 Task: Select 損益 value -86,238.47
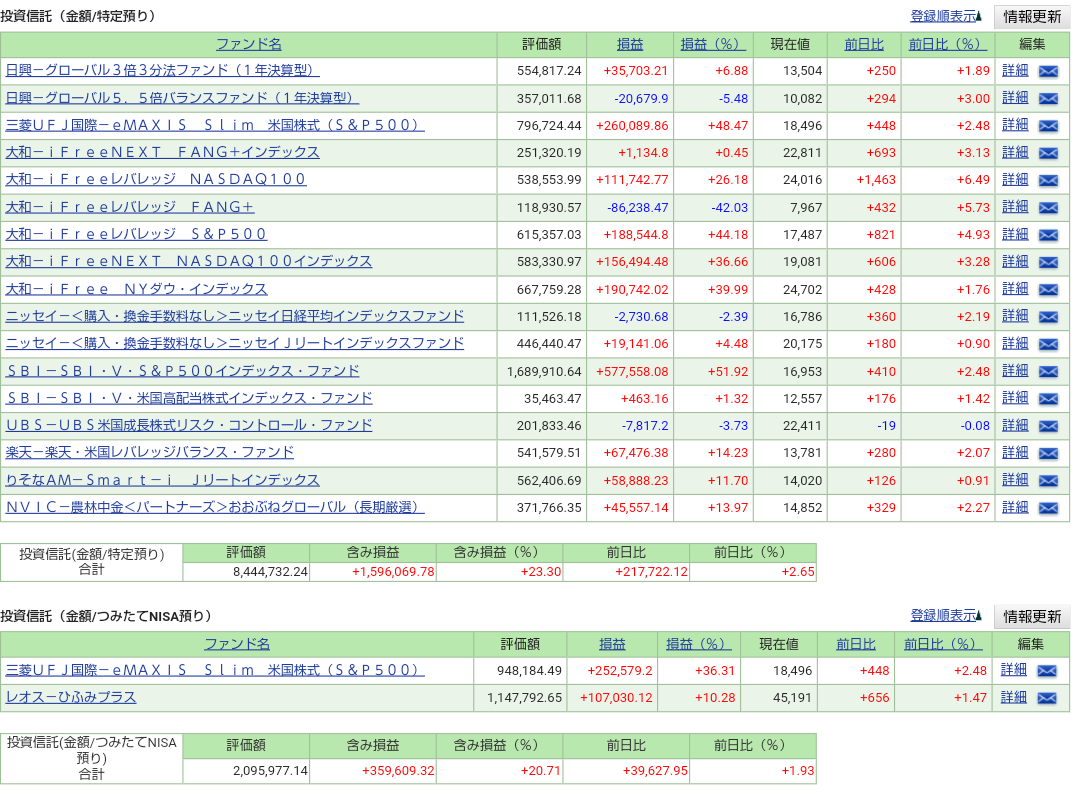pos(637,207)
